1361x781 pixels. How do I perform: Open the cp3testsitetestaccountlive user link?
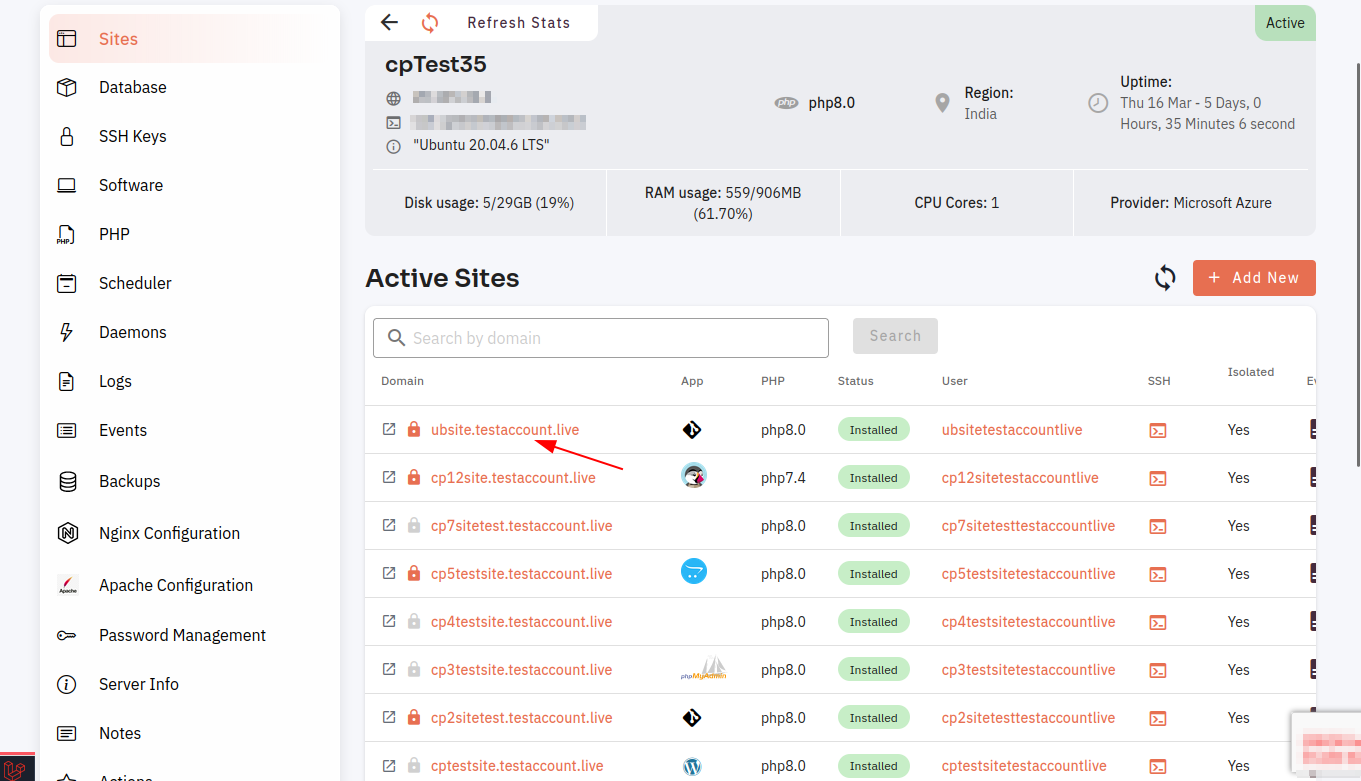point(1028,670)
